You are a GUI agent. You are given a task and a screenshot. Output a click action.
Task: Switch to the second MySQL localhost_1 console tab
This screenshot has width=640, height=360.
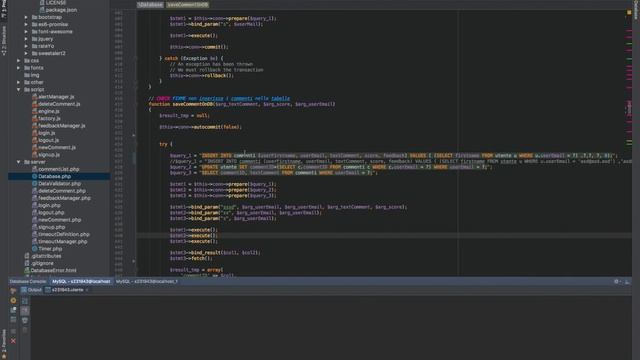pos(147,281)
